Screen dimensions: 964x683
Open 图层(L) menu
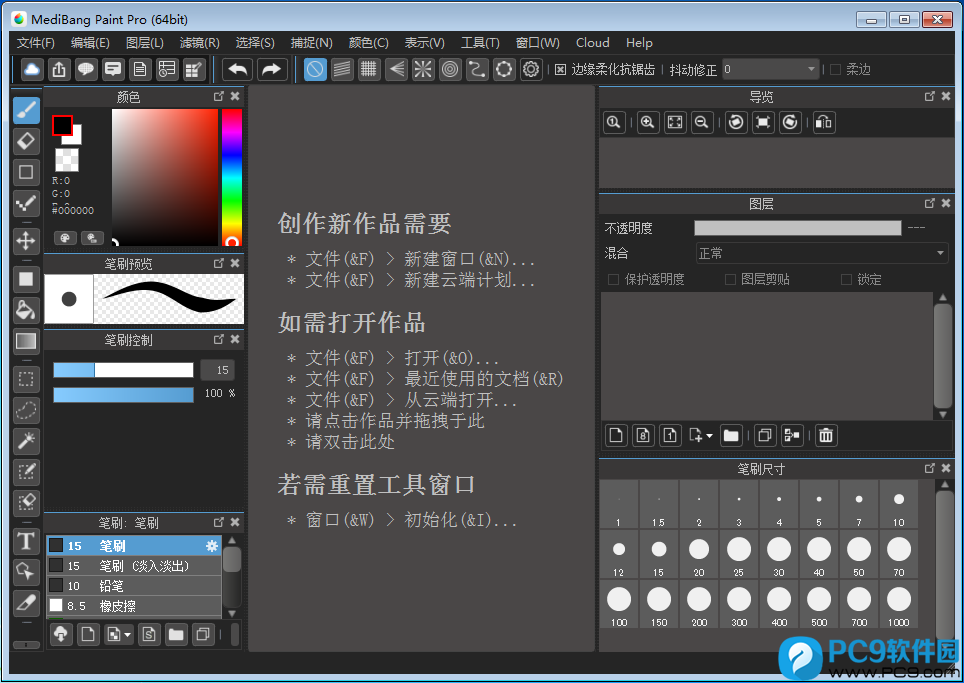click(x=144, y=43)
